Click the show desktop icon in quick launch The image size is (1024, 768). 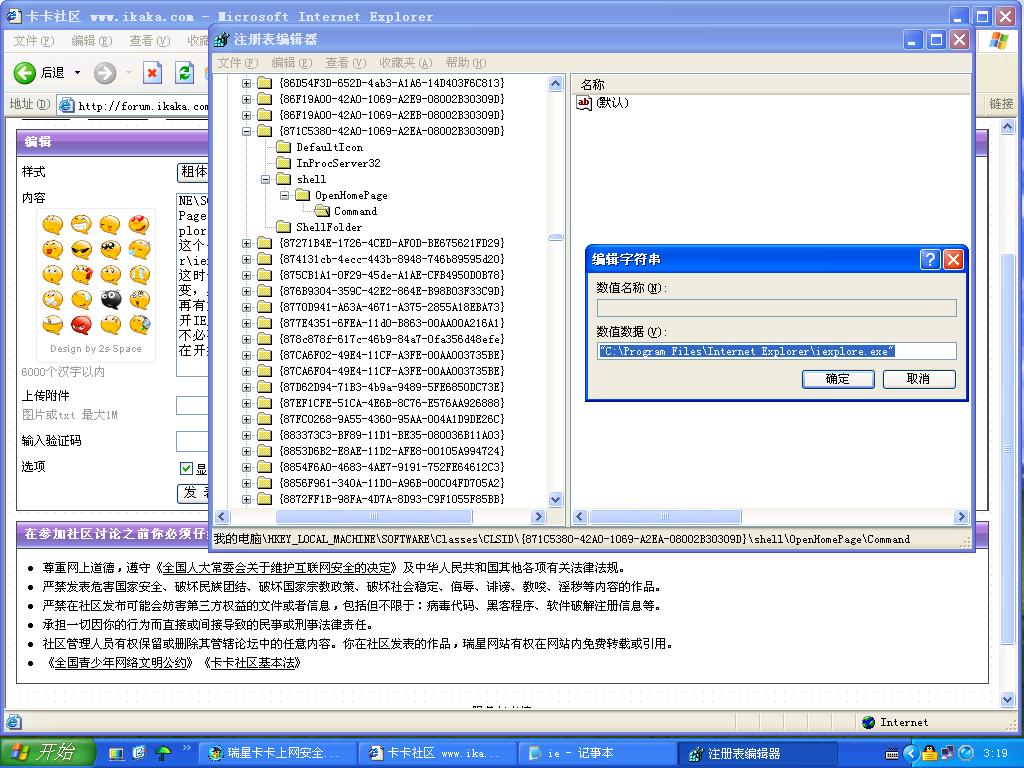[116, 753]
